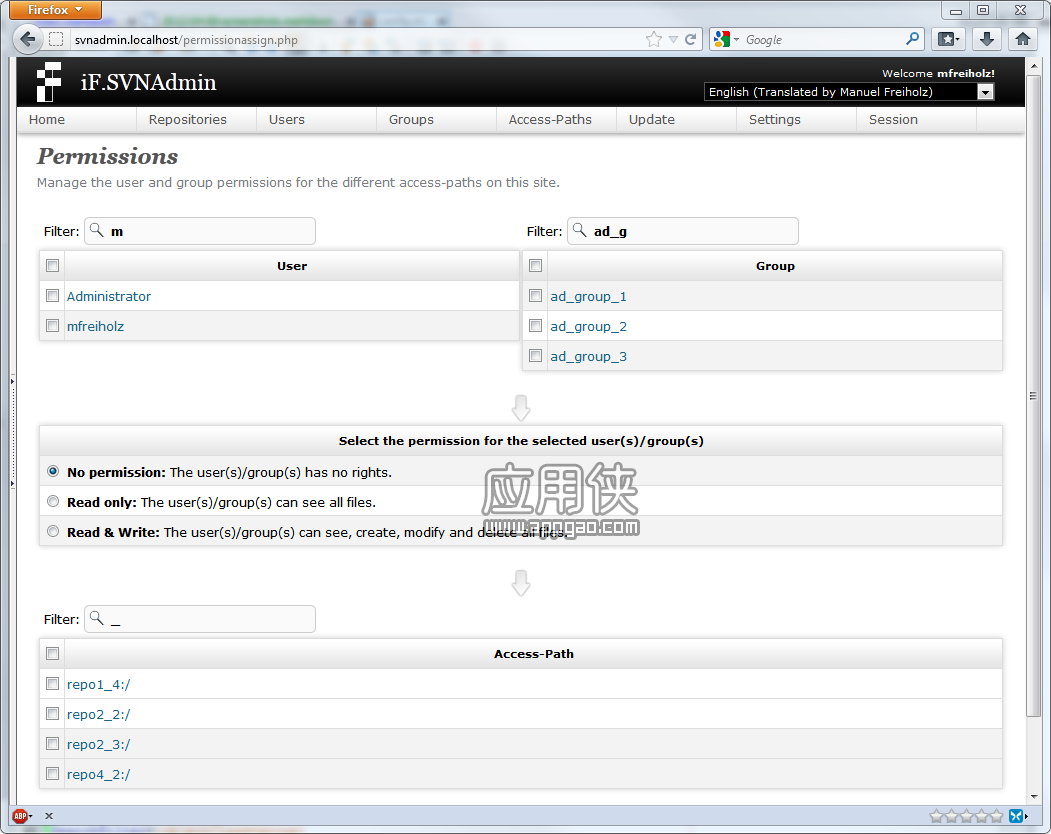This screenshot has width=1051, height=834.
Task: Toggle the select-all Group checkbox
Action: pyautogui.click(x=536, y=265)
